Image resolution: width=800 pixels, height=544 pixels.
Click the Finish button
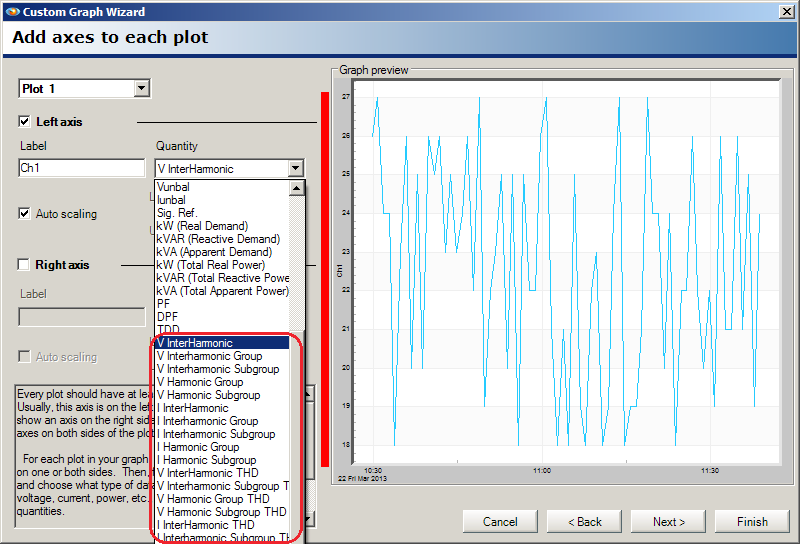pyautogui.click(x=752, y=522)
